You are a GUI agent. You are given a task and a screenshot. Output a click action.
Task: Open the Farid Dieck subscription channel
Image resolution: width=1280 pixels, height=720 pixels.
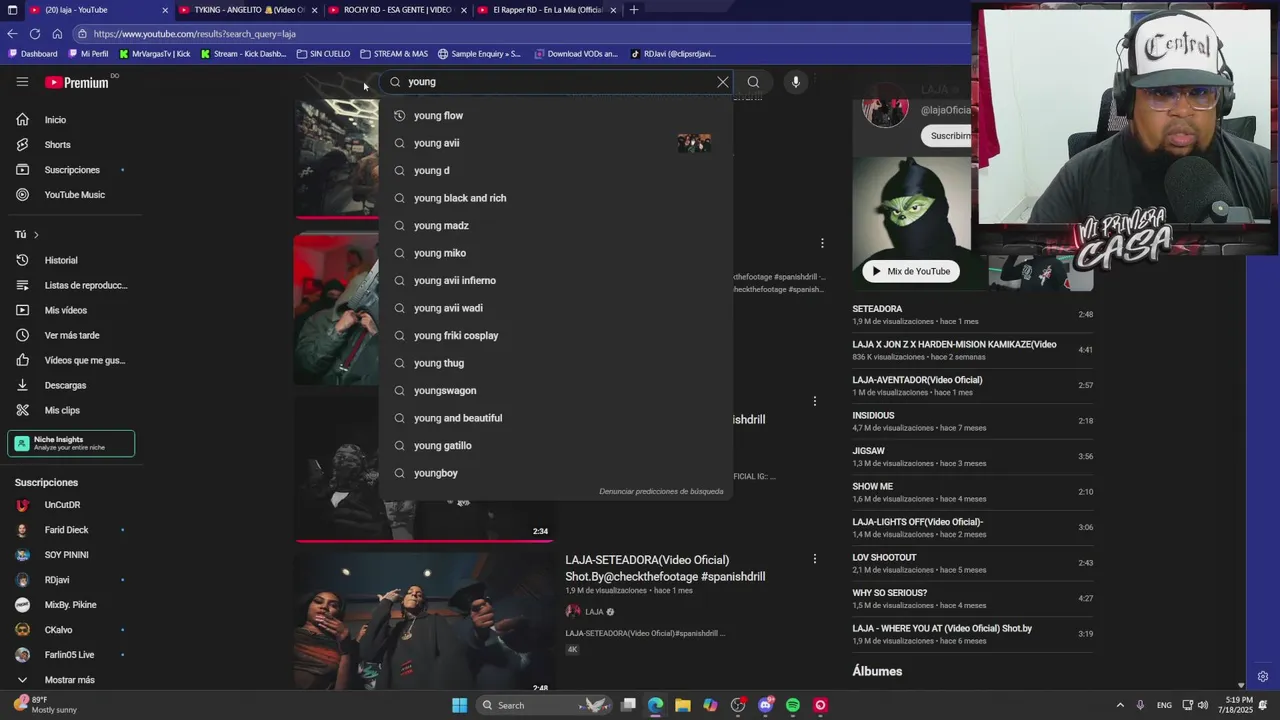tap(68, 530)
